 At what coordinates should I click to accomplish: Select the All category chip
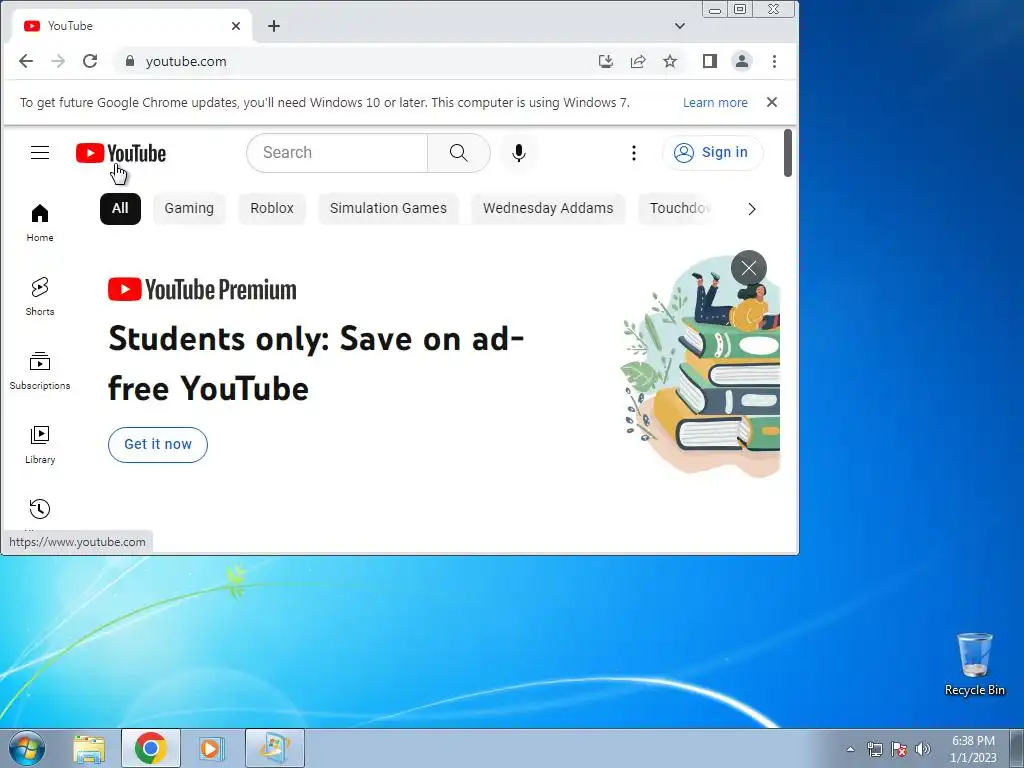120,208
